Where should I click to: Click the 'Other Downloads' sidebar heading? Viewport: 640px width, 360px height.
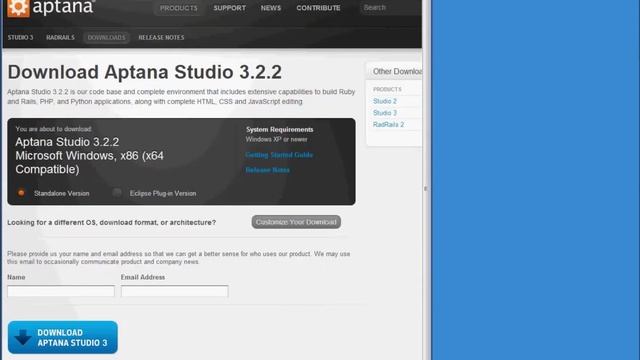[397, 71]
